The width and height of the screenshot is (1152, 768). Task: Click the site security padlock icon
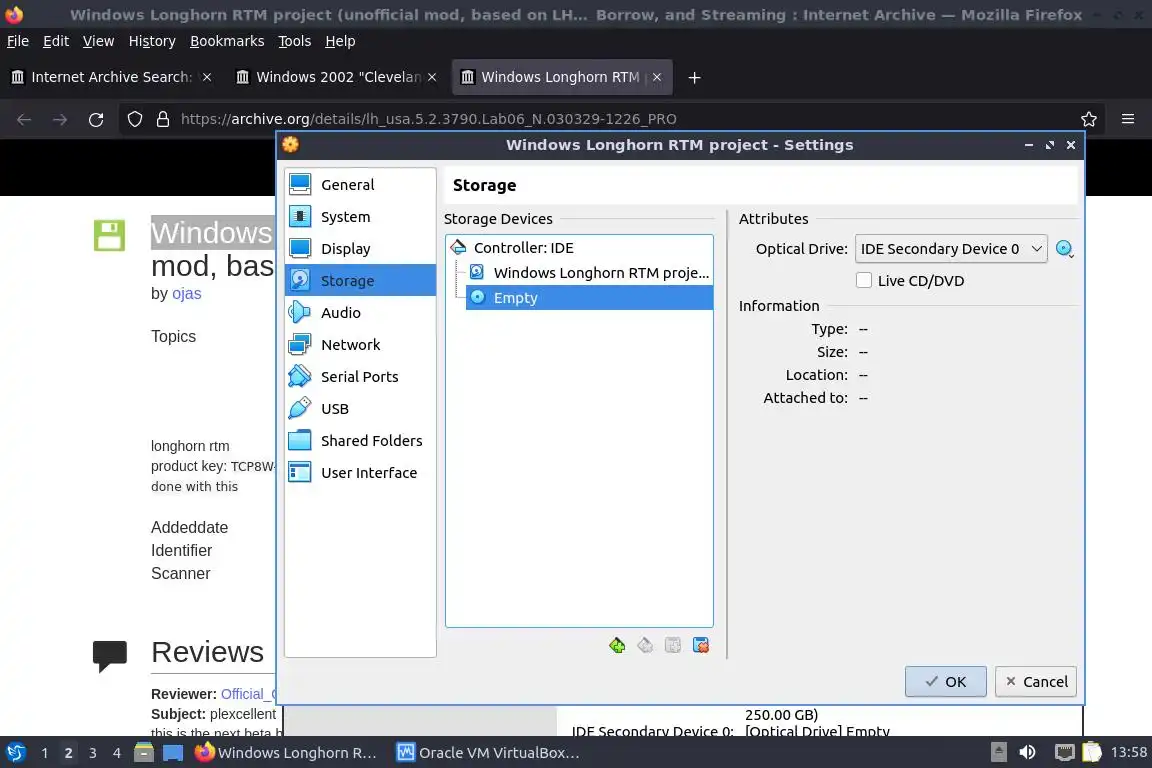tap(163, 119)
